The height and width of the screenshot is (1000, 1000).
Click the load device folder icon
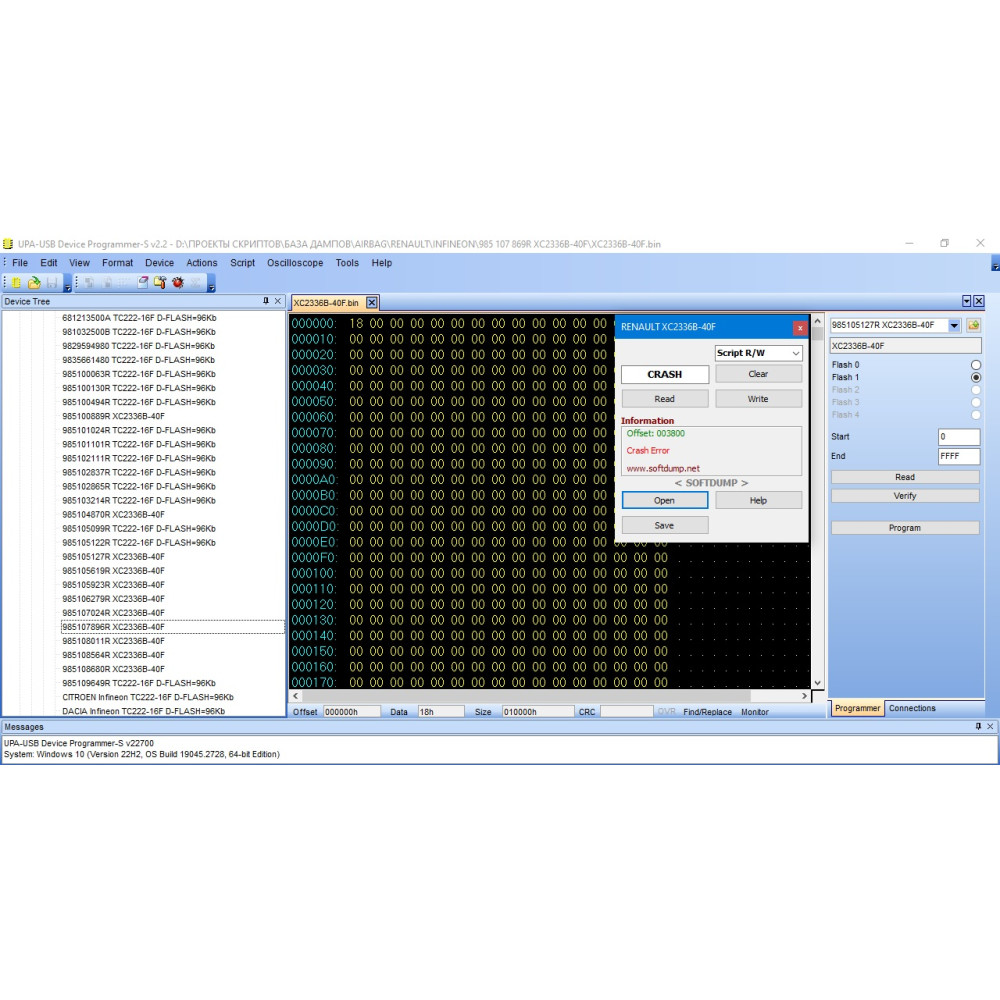click(x=973, y=325)
